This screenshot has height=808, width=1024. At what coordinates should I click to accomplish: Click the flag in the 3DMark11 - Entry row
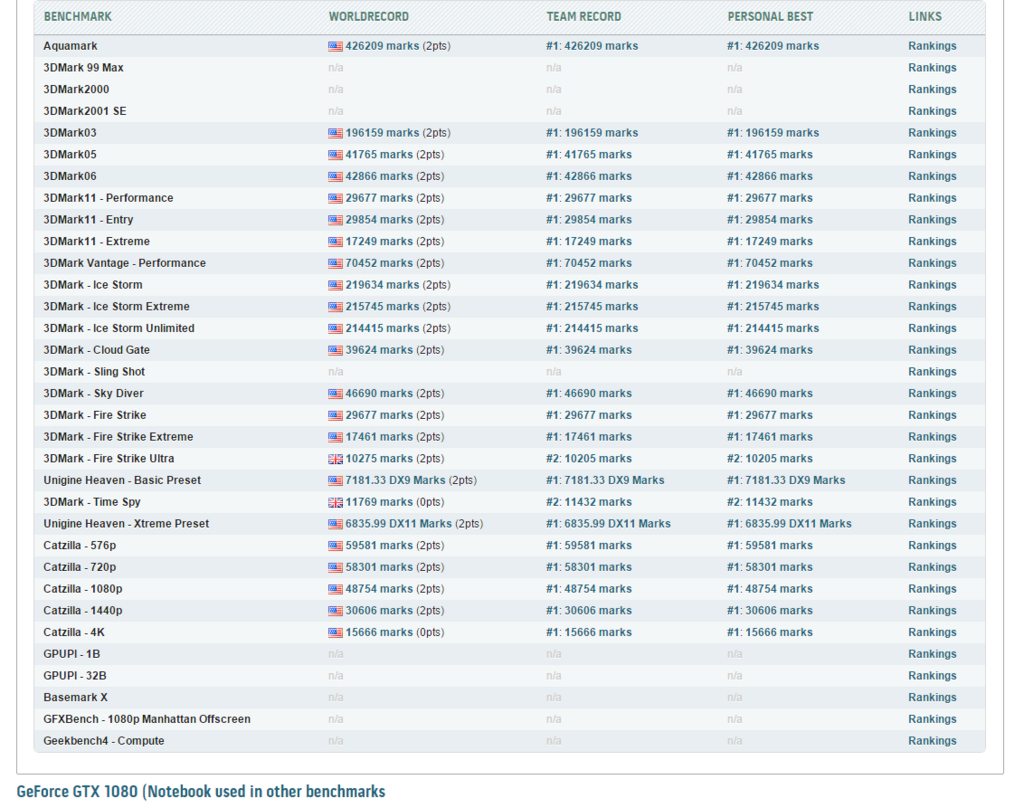[335, 220]
